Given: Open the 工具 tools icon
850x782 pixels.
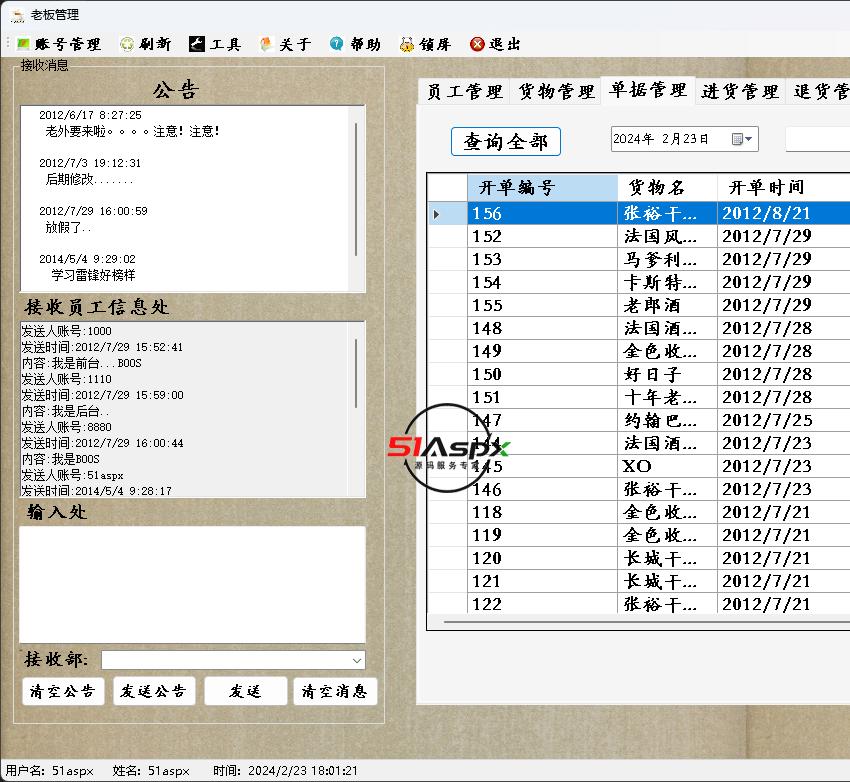Looking at the screenshot, I should 197,44.
